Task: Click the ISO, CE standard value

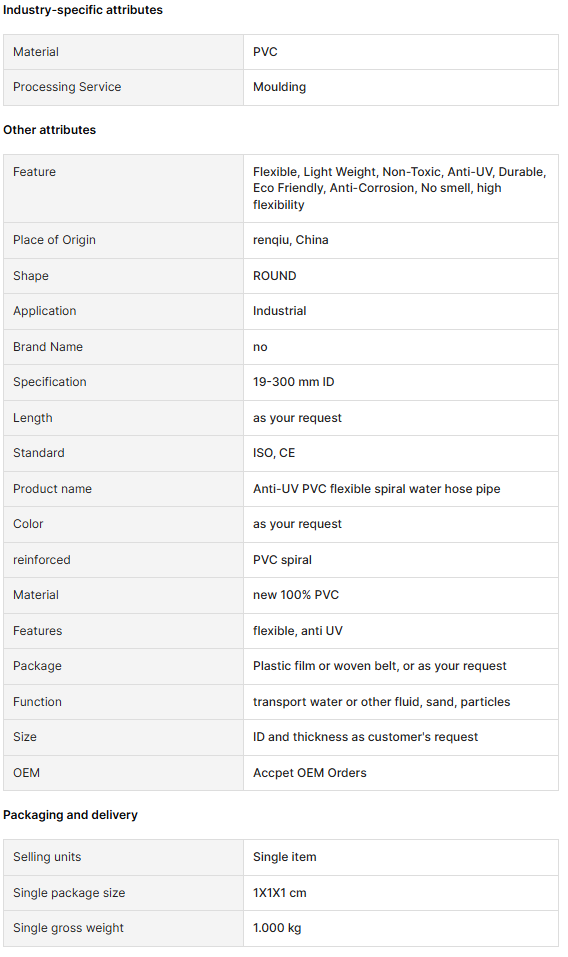Action: [x=274, y=453]
